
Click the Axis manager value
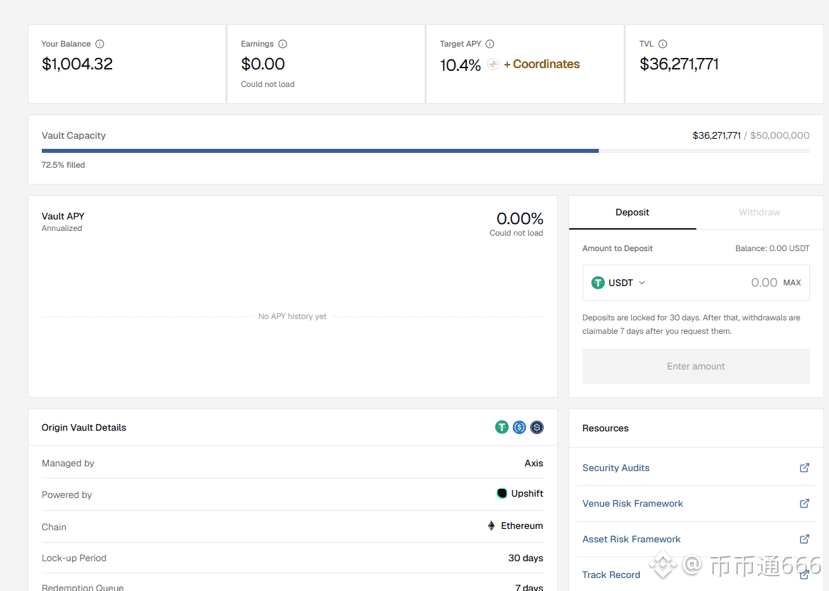533,463
